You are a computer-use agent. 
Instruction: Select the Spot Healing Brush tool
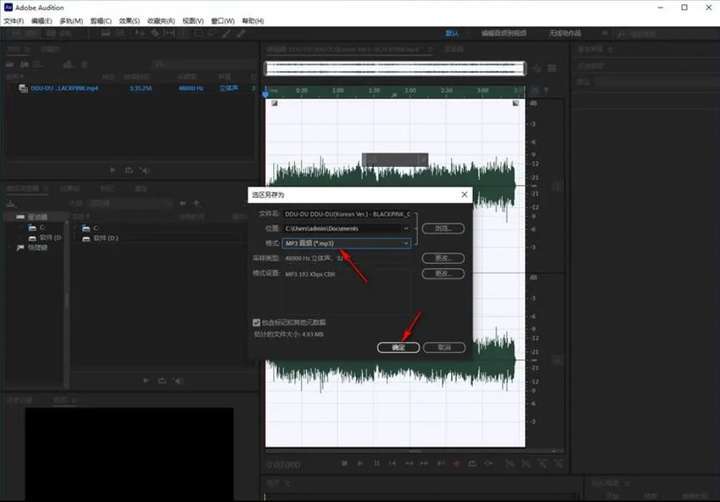pos(241,34)
